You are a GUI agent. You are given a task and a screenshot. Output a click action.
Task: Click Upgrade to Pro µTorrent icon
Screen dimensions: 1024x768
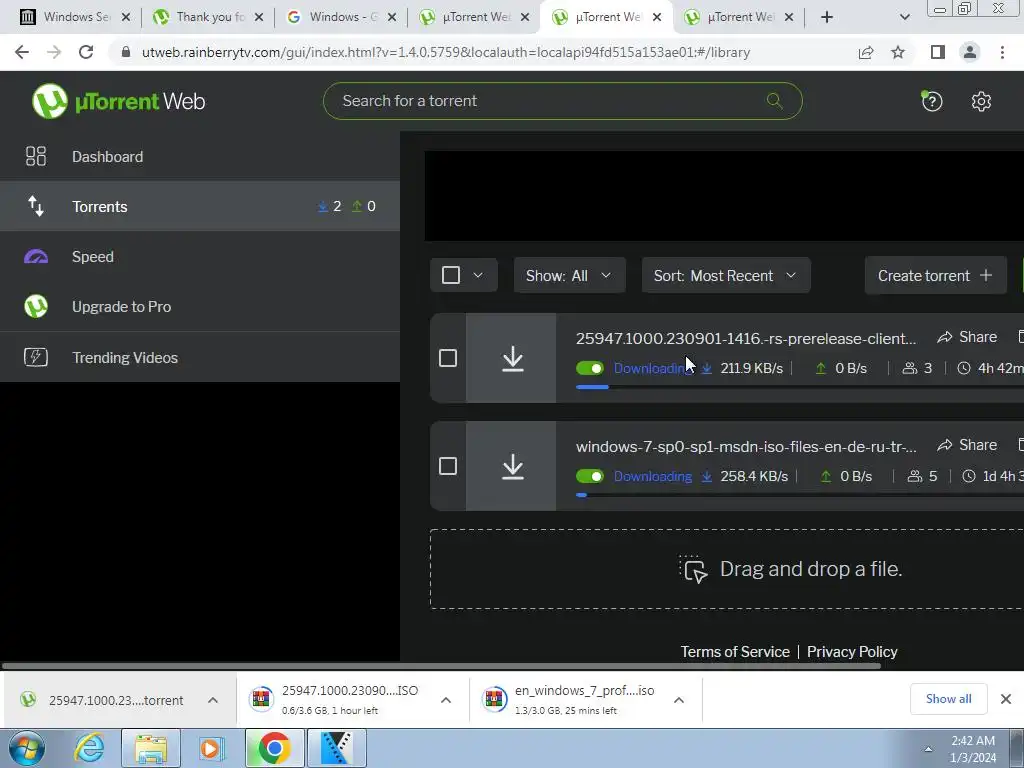click(36, 306)
